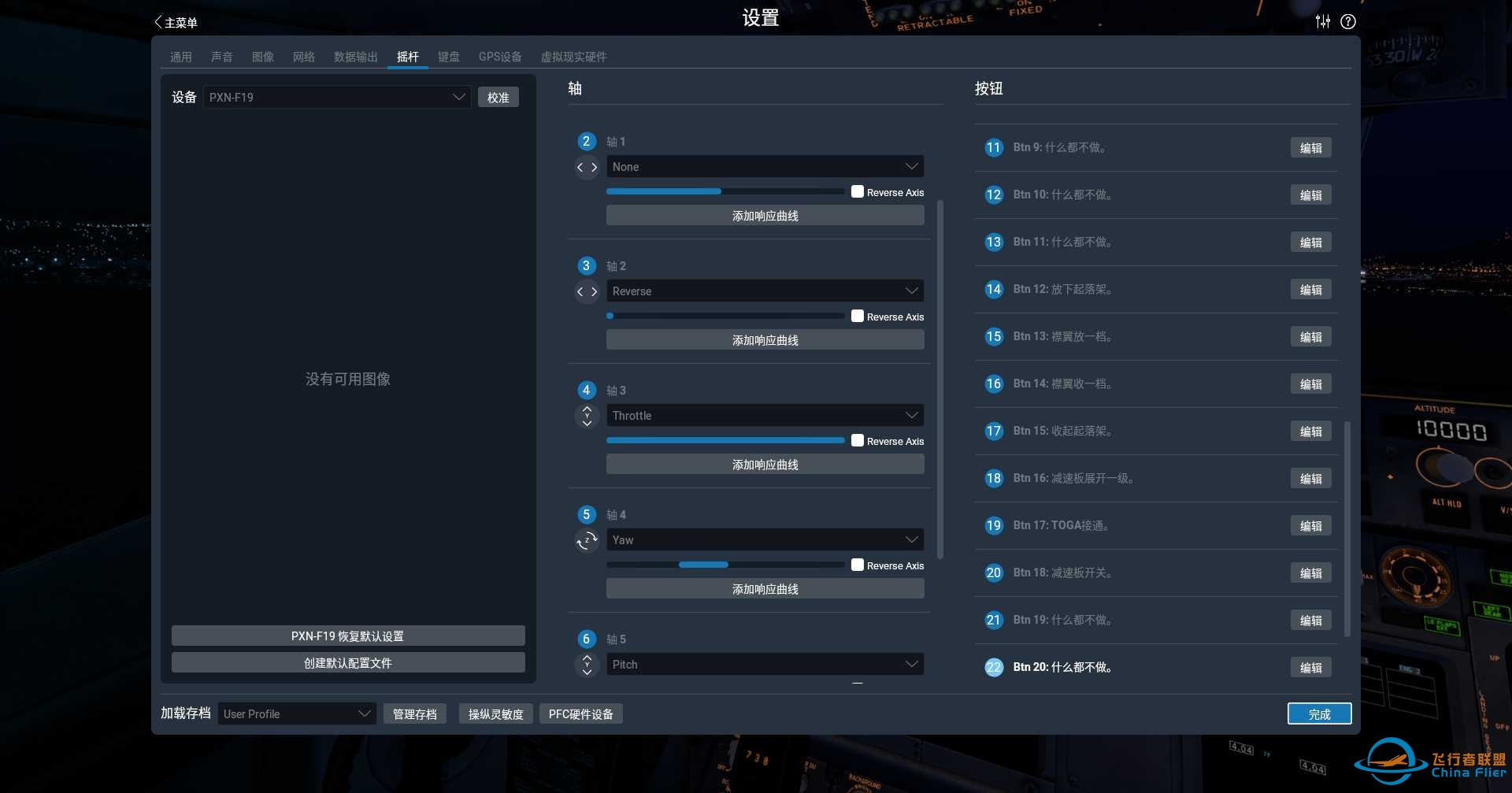Viewport: 1512px width, 793px height.
Task: Switch to the 声音 tab
Action: point(222,57)
